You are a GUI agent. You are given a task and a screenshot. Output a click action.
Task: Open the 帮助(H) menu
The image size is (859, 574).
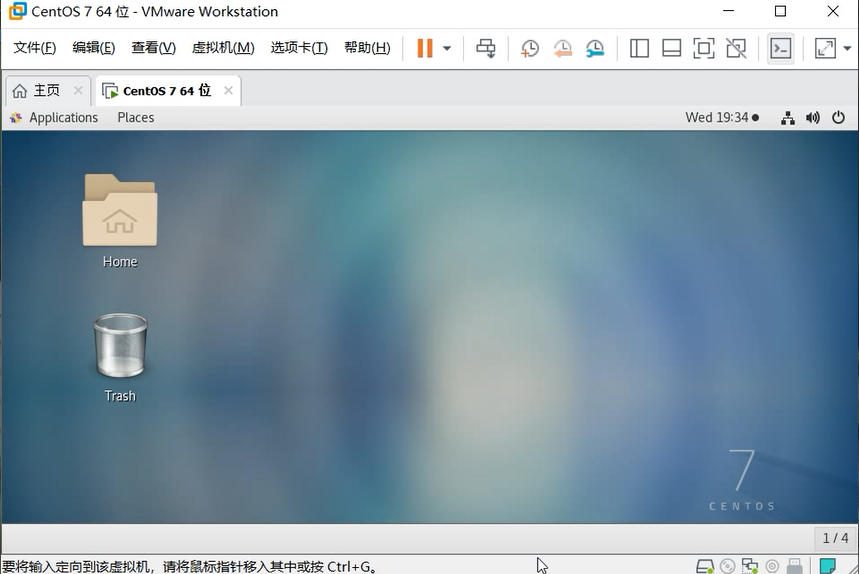tap(367, 48)
